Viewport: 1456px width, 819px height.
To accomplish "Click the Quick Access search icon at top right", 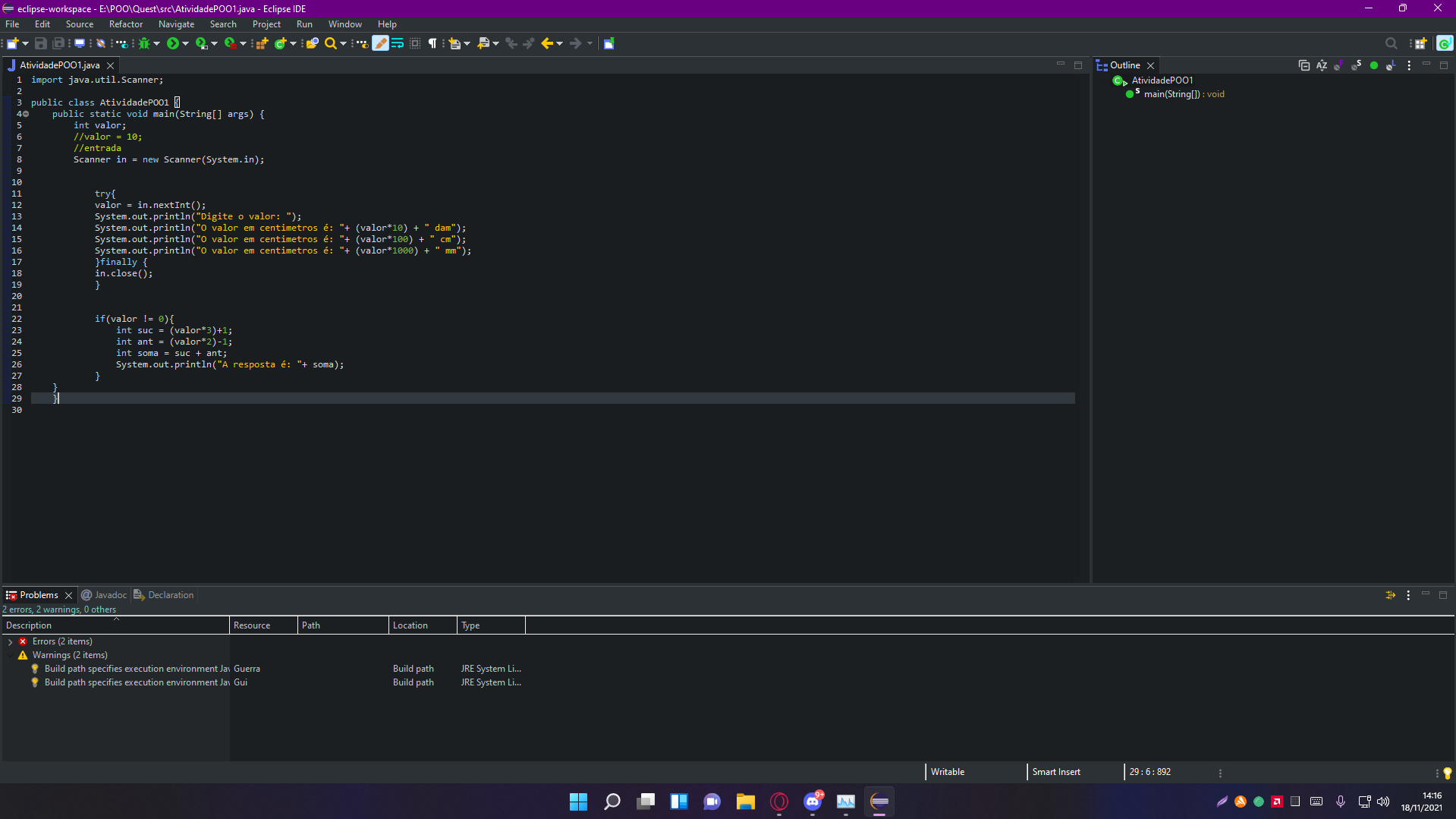I will pos(1391,43).
